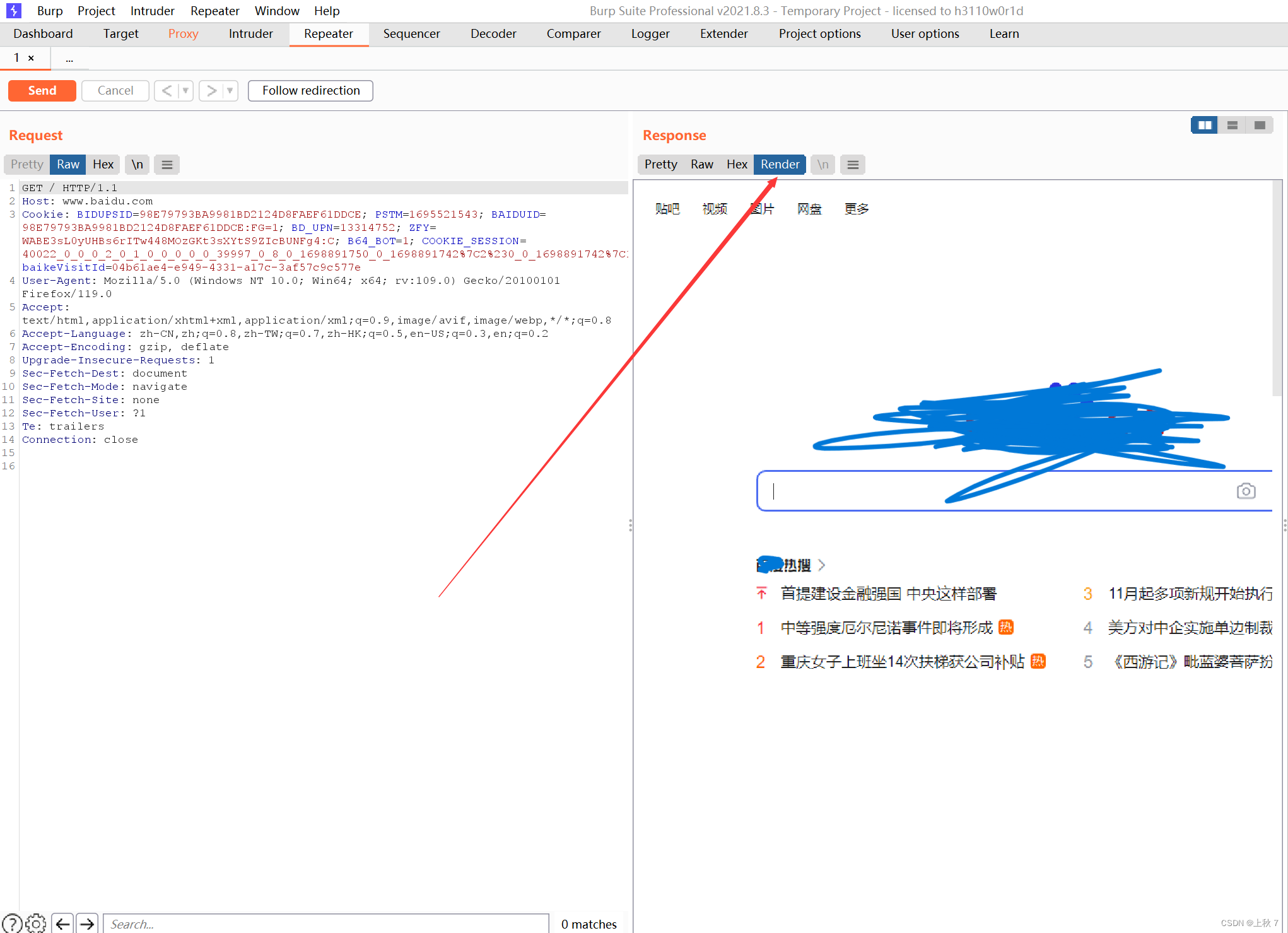Screen dimensions: 1288x933
Task: Click the orange Send button
Action: [x=42, y=91]
